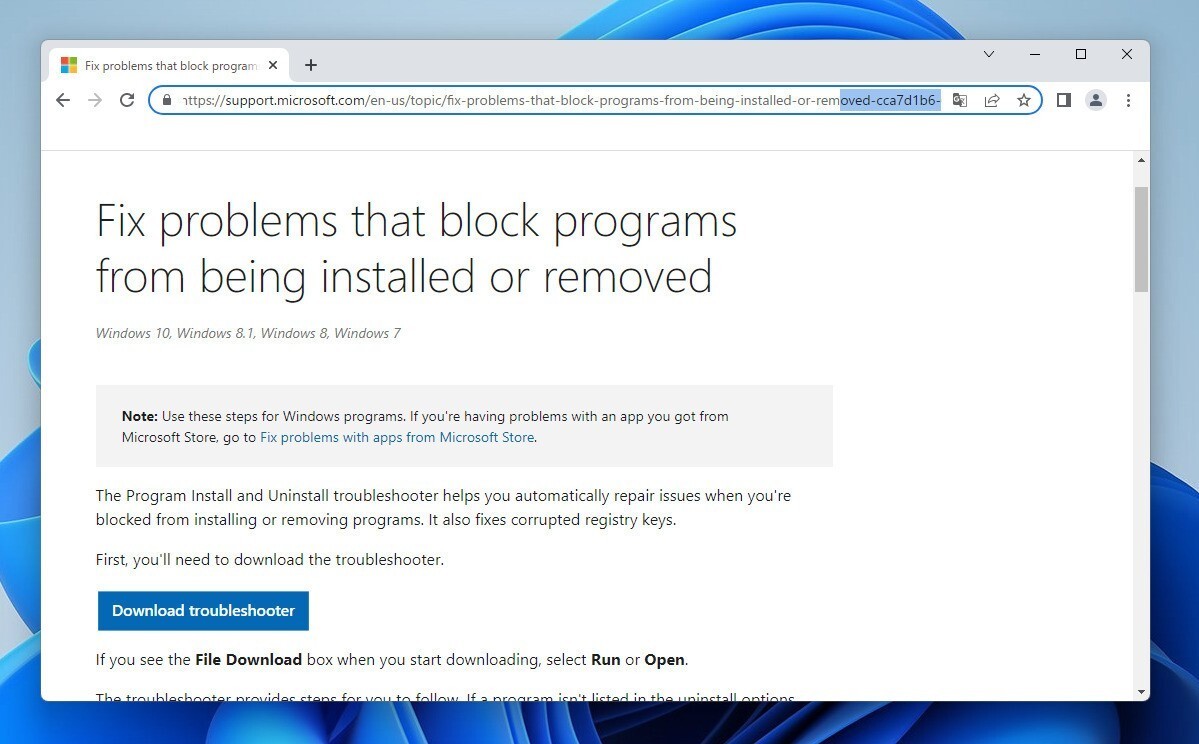Open a new tab with the plus

(x=310, y=65)
